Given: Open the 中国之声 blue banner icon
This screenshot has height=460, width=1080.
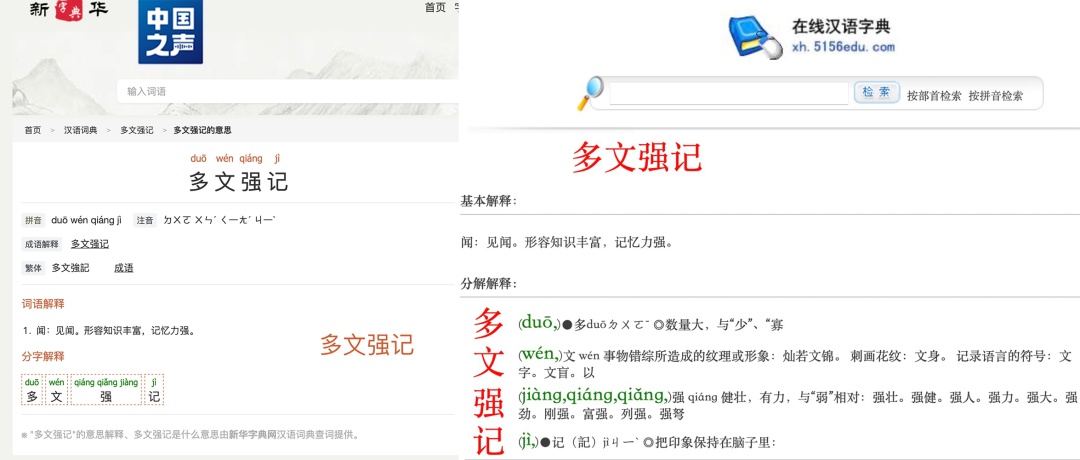Looking at the screenshot, I should click(170, 32).
